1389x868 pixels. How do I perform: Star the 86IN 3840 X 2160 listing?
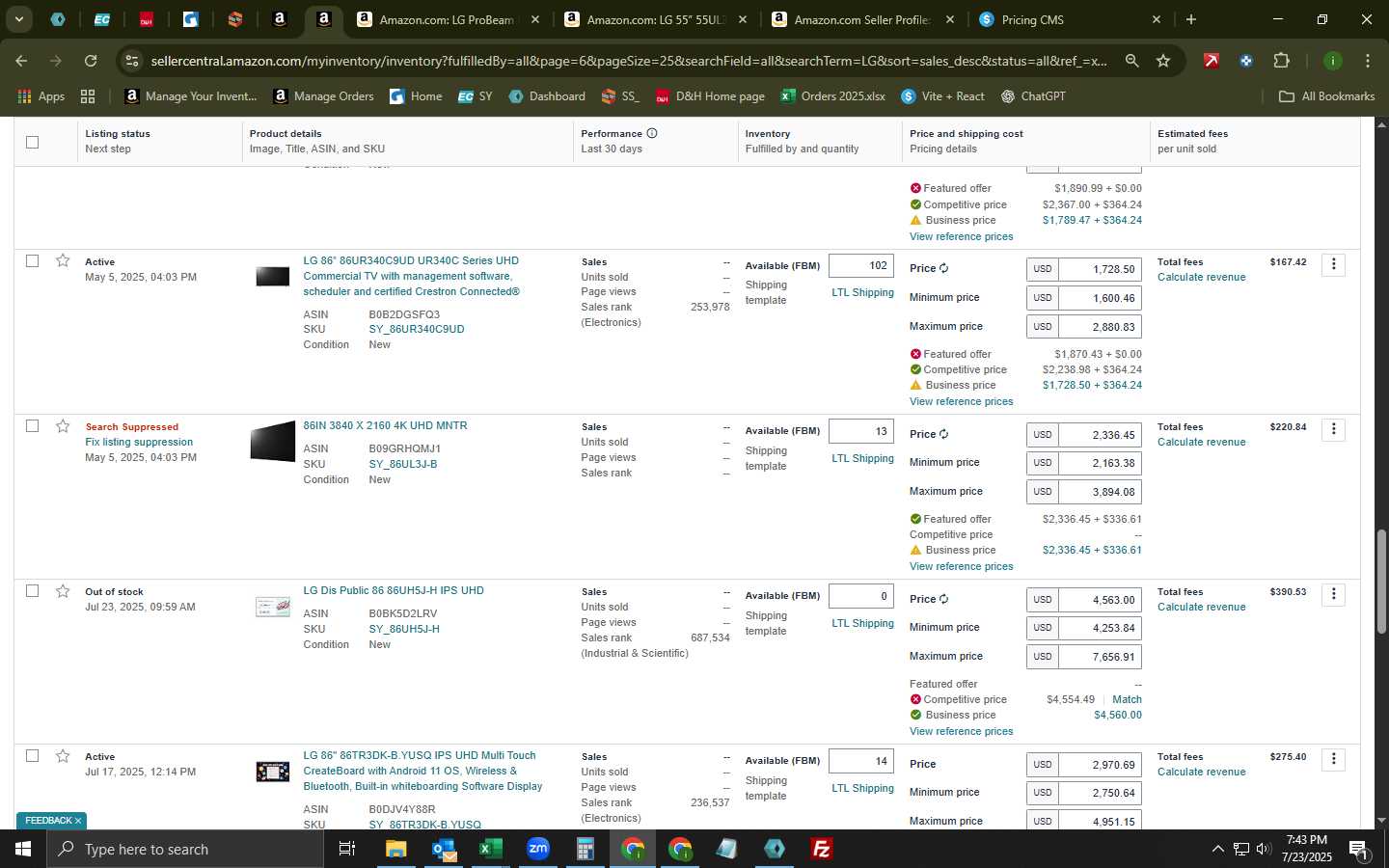pos(63,425)
